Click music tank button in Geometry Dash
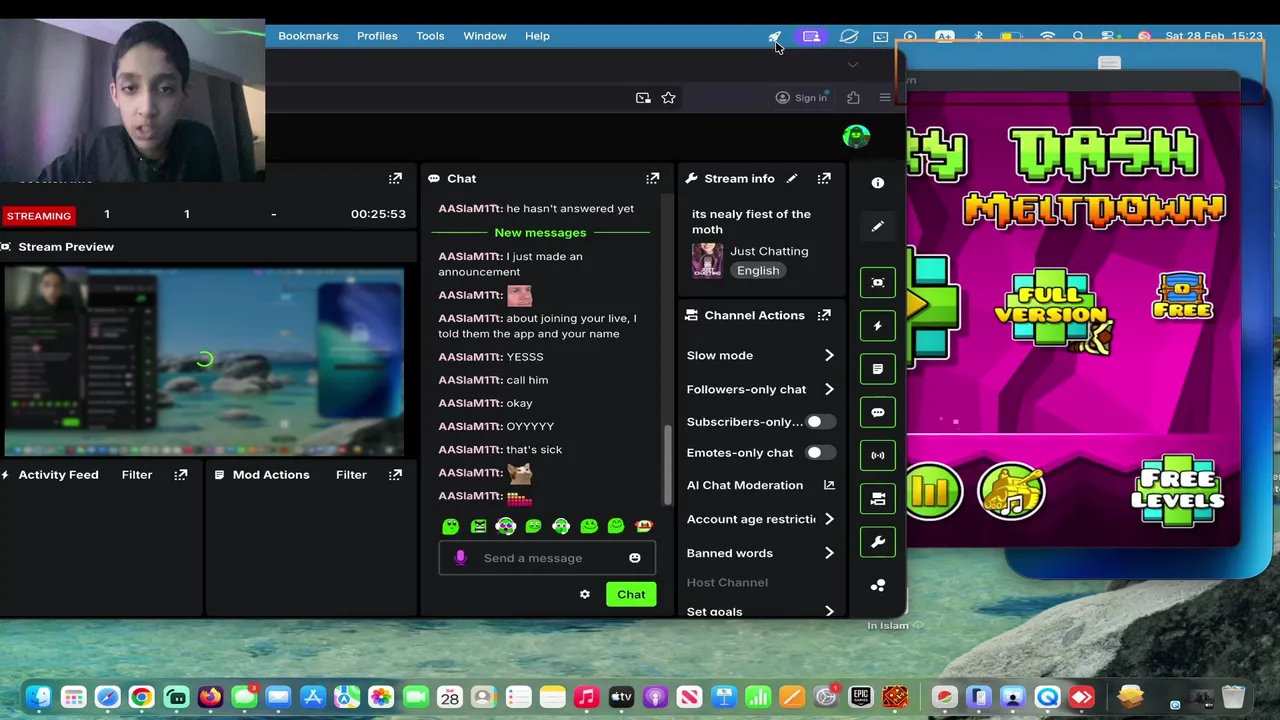1280x720 pixels. click(x=1011, y=491)
